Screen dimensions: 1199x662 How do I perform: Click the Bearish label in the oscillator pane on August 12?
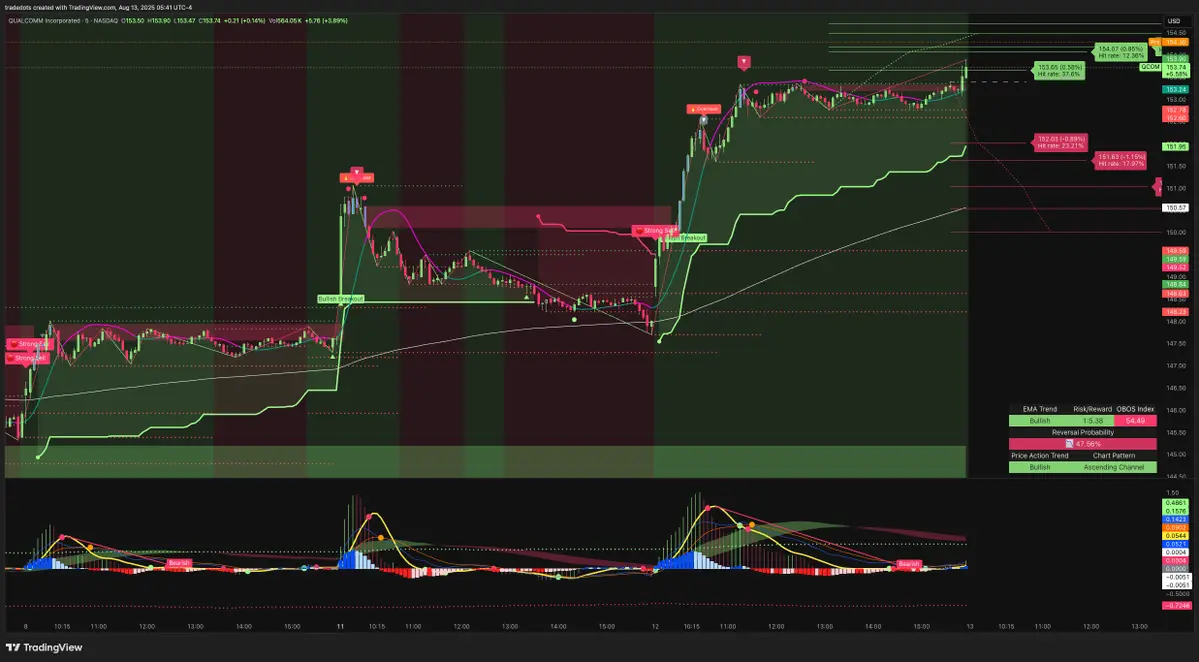coord(908,564)
